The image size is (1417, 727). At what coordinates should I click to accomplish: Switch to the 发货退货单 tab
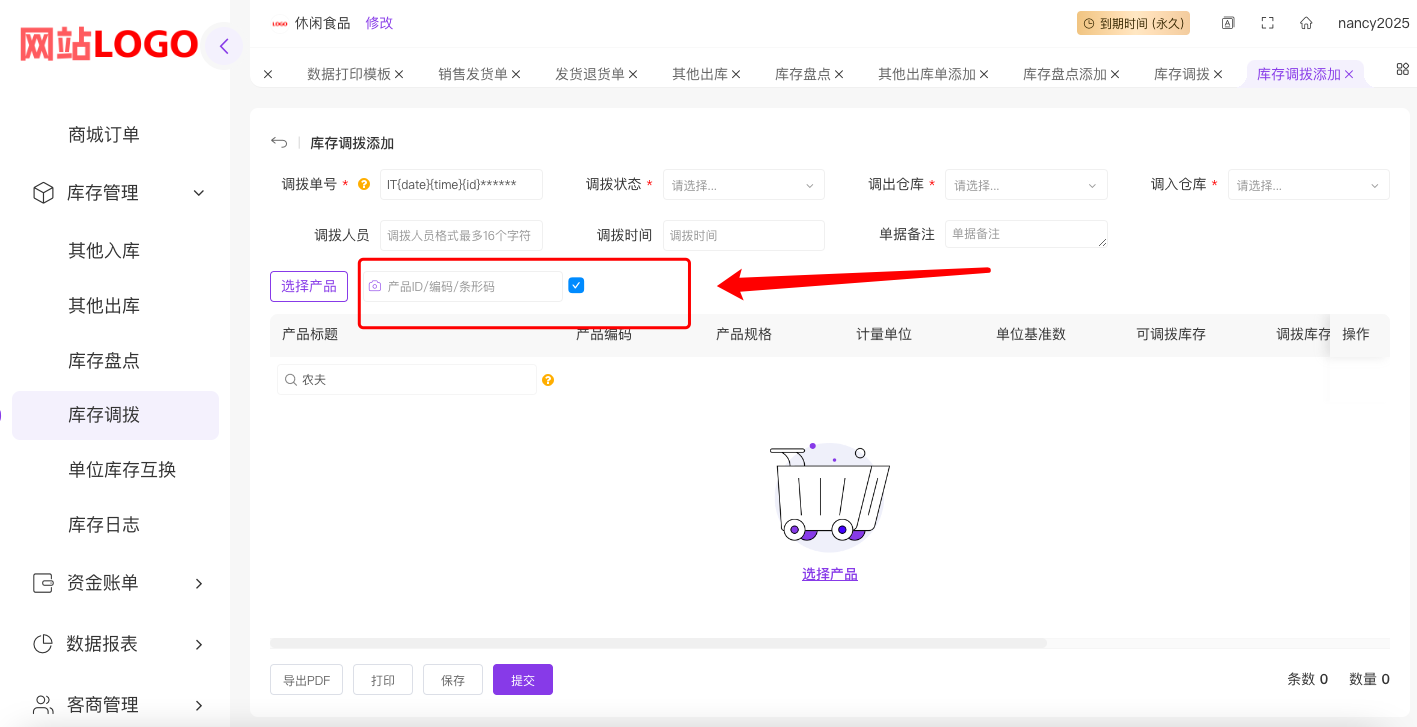(x=590, y=74)
